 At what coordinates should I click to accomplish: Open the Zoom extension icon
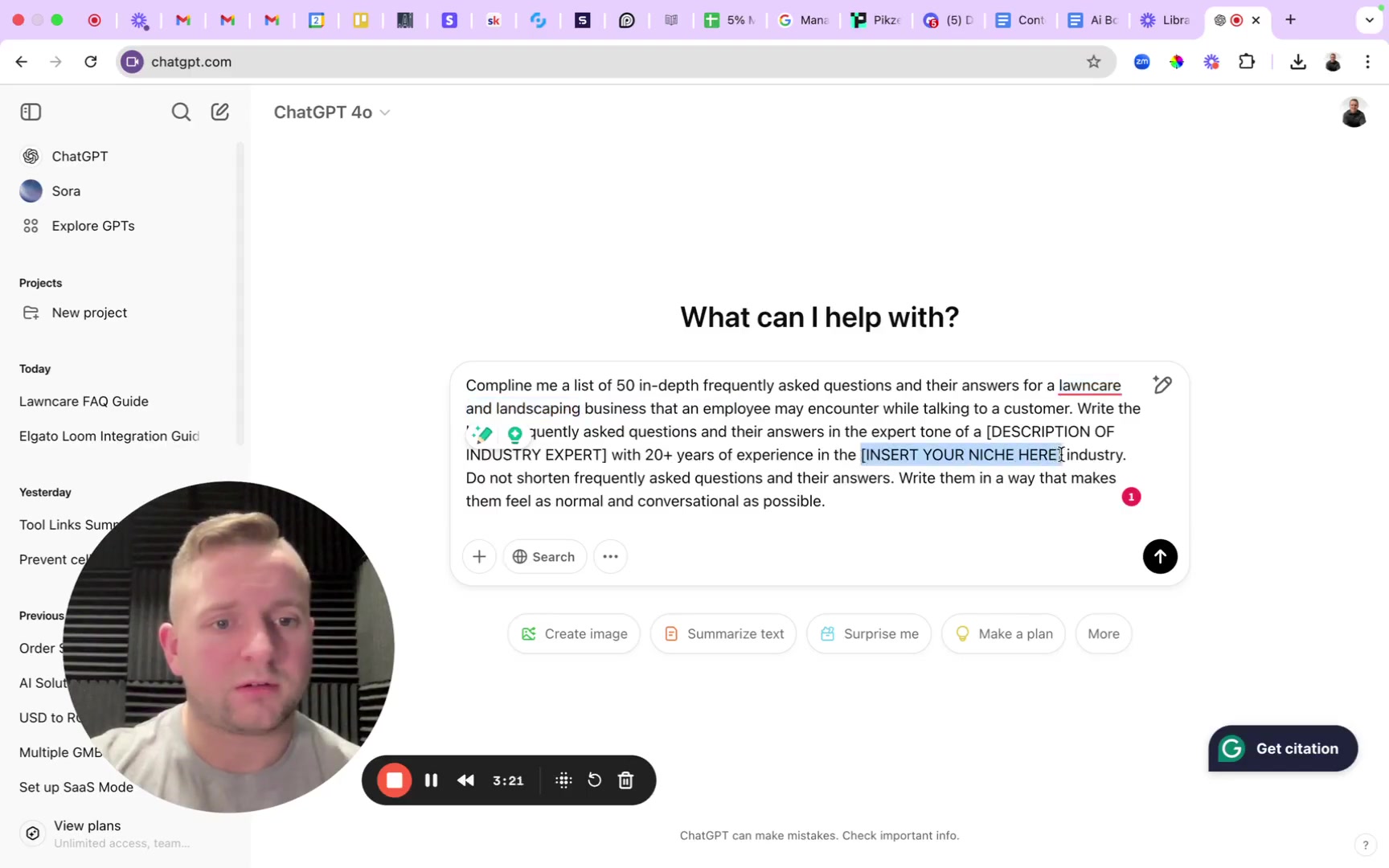[1141, 62]
